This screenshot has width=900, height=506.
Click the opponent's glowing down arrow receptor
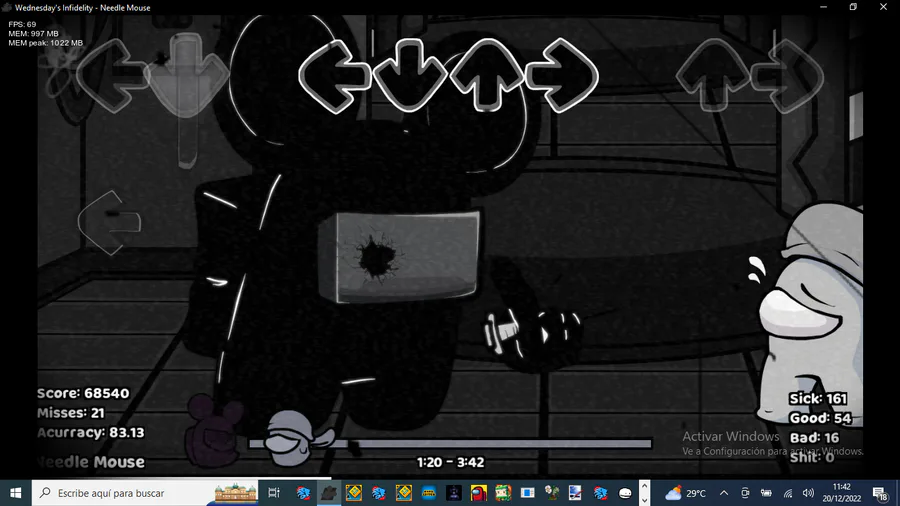pos(186,76)
